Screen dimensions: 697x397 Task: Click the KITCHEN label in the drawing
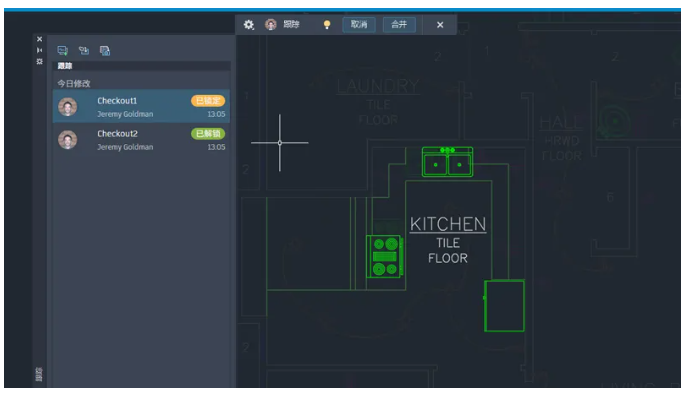[x=448, y=224]
